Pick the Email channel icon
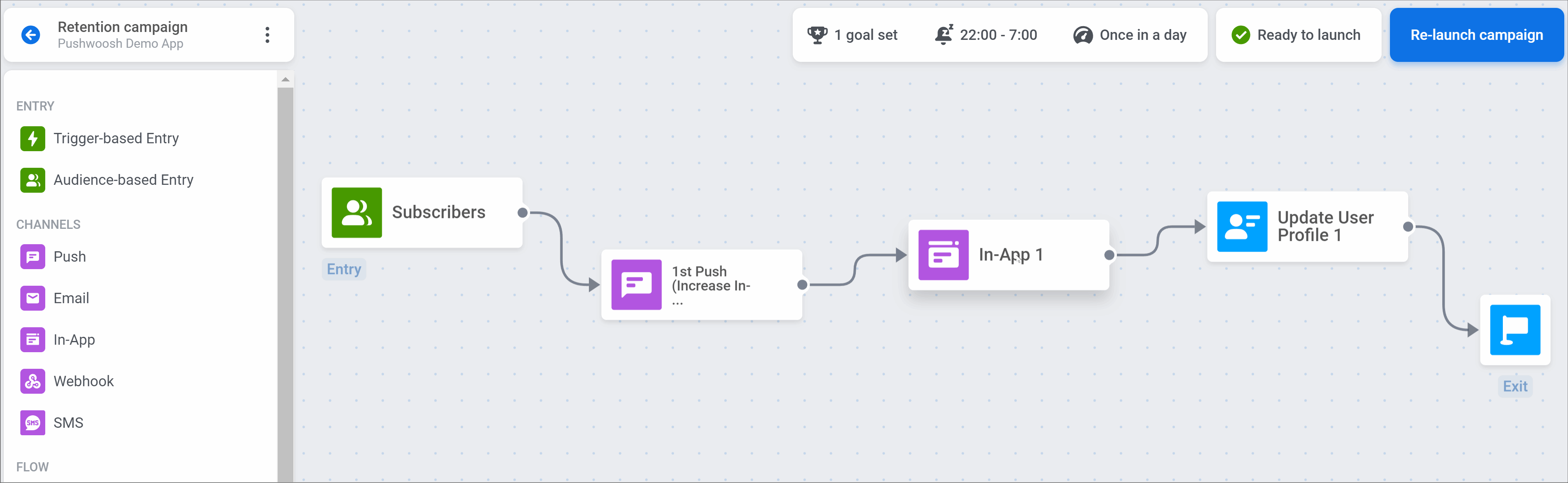This screenshot has height=483, width=1568. click(33, 299)
